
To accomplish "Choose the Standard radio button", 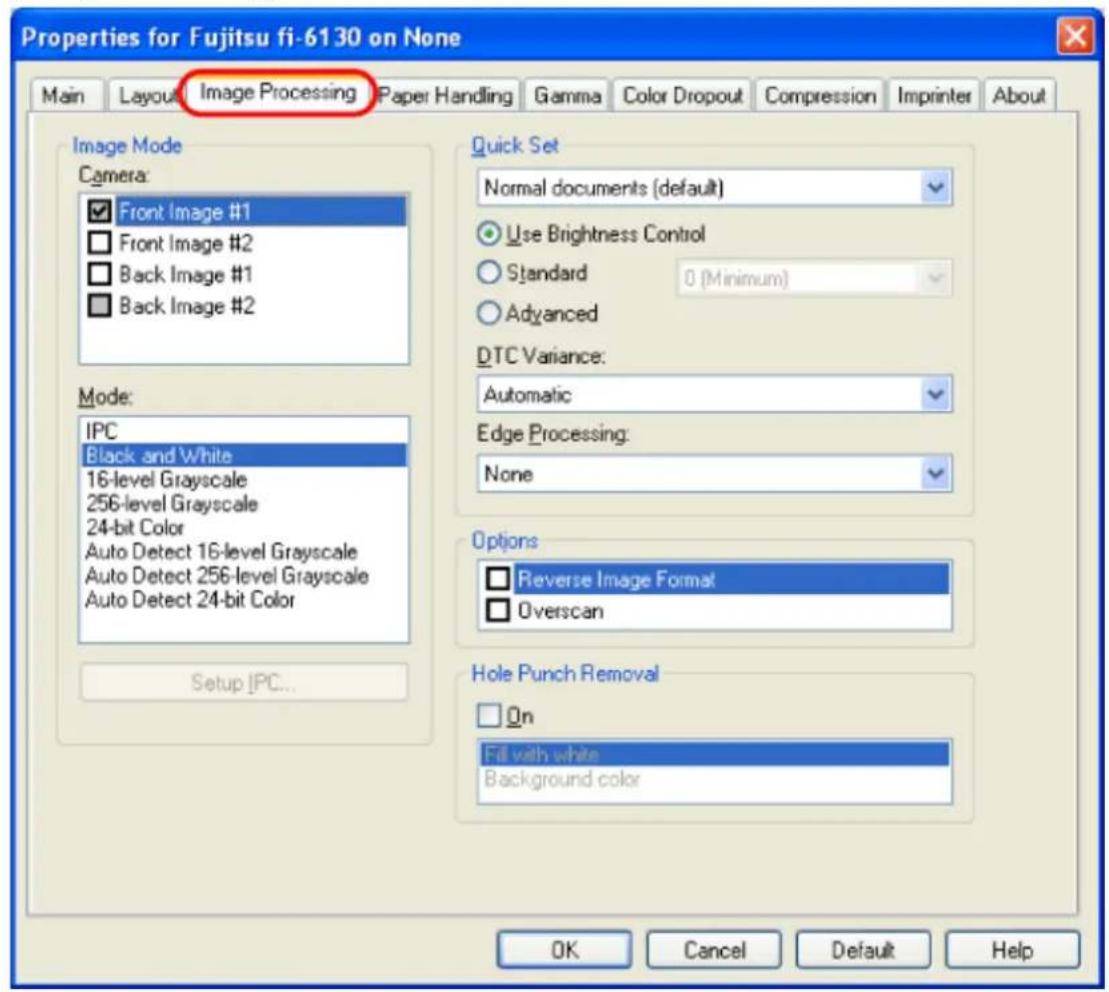I will pyautogui.click(x=489, y=272).
